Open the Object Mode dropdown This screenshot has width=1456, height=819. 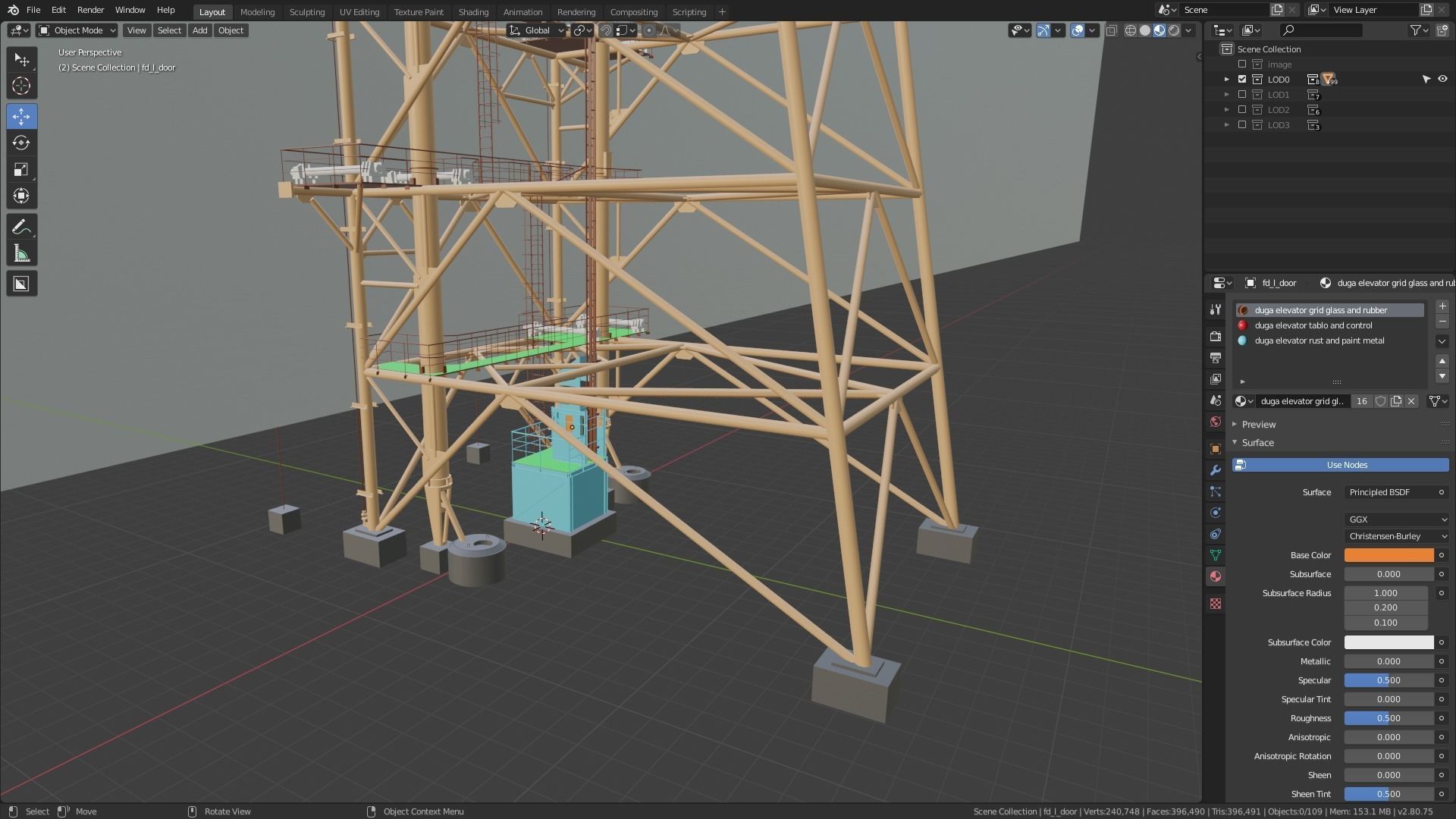77,30
